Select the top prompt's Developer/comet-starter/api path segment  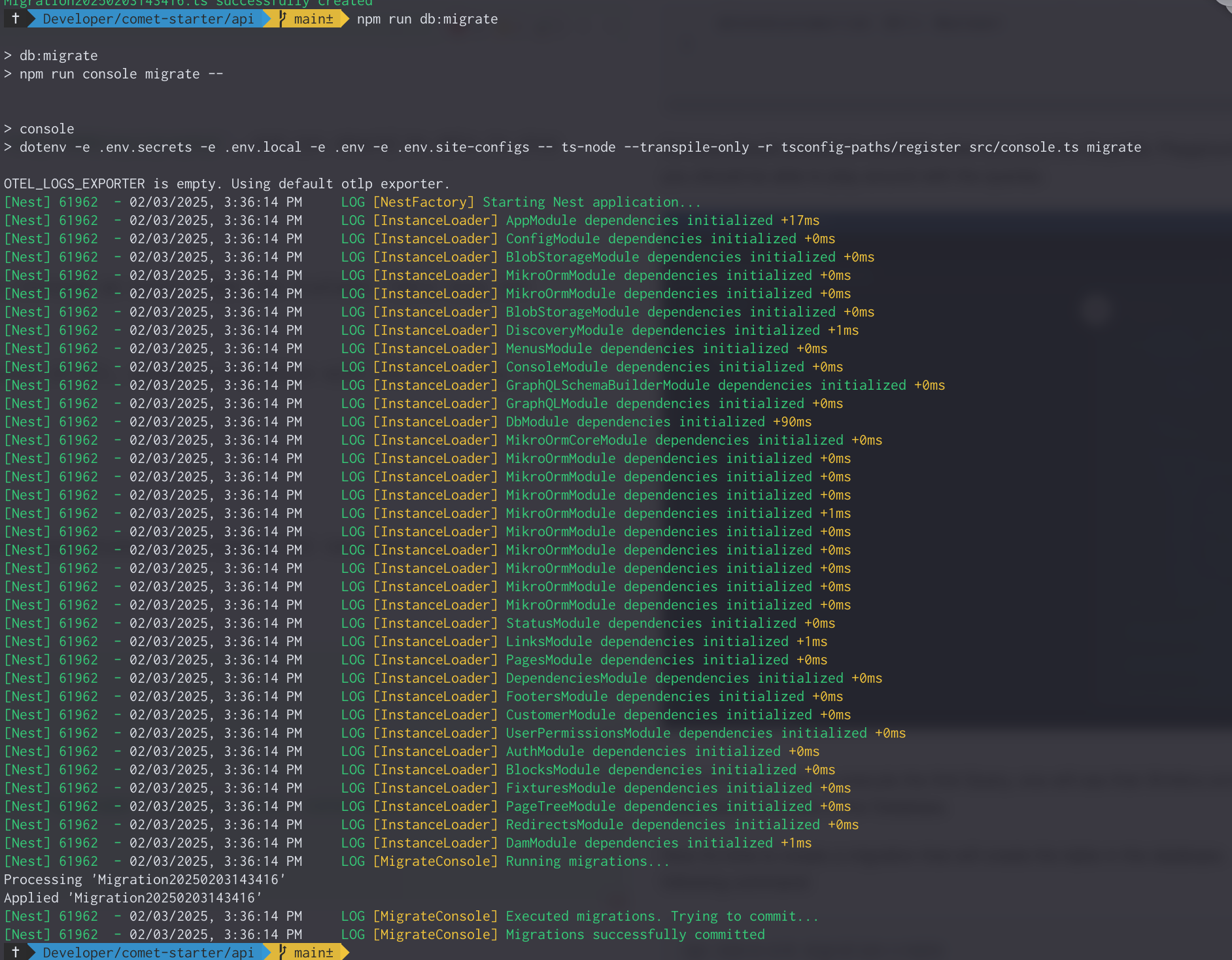(x=148, y=19)
